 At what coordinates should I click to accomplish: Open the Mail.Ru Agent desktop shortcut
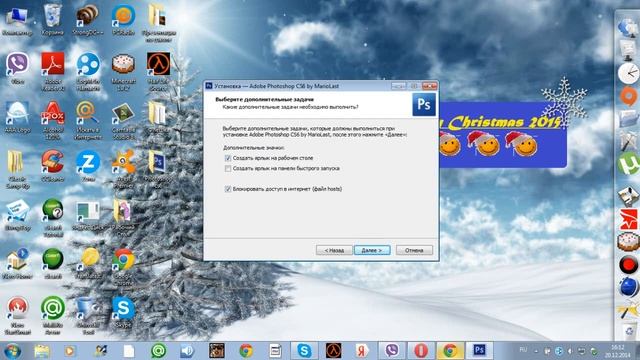click(53, 316)
